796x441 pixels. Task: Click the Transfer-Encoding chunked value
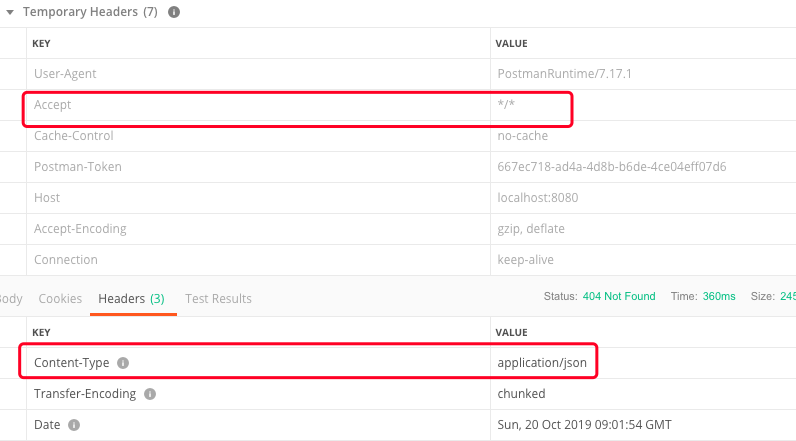click(521, 394)
